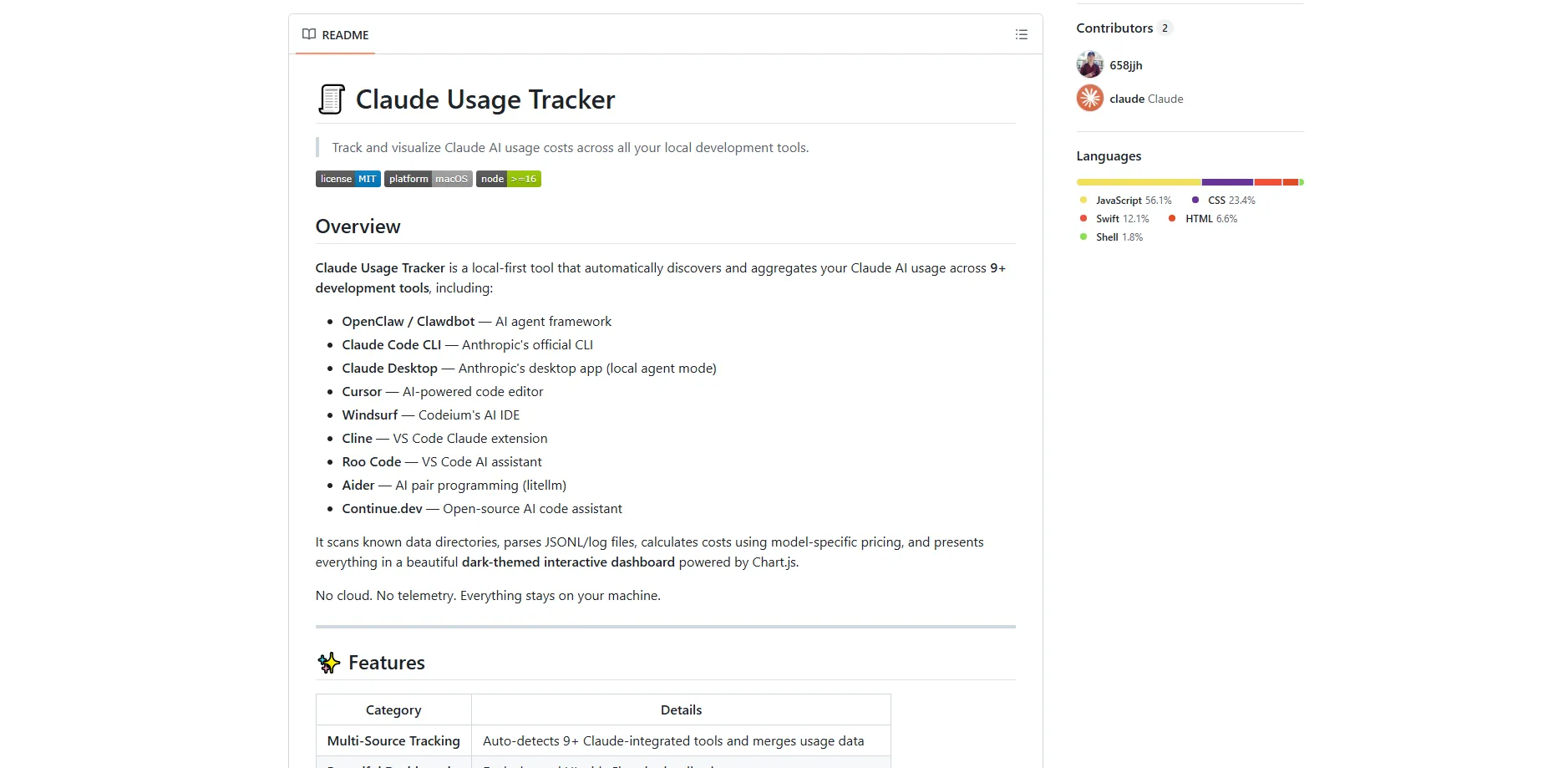Click the green Shell language dot
Viewport: 1568px width, 768px height.
(x=1083, y=237)
